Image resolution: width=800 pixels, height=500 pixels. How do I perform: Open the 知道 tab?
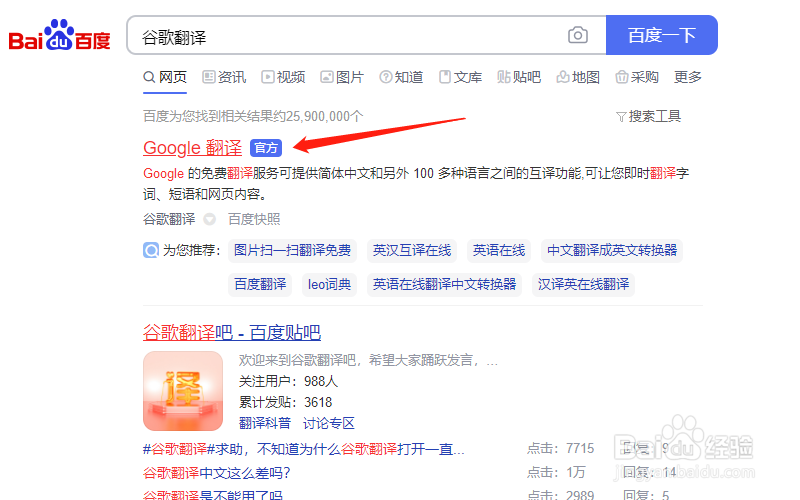click(401, 77)
